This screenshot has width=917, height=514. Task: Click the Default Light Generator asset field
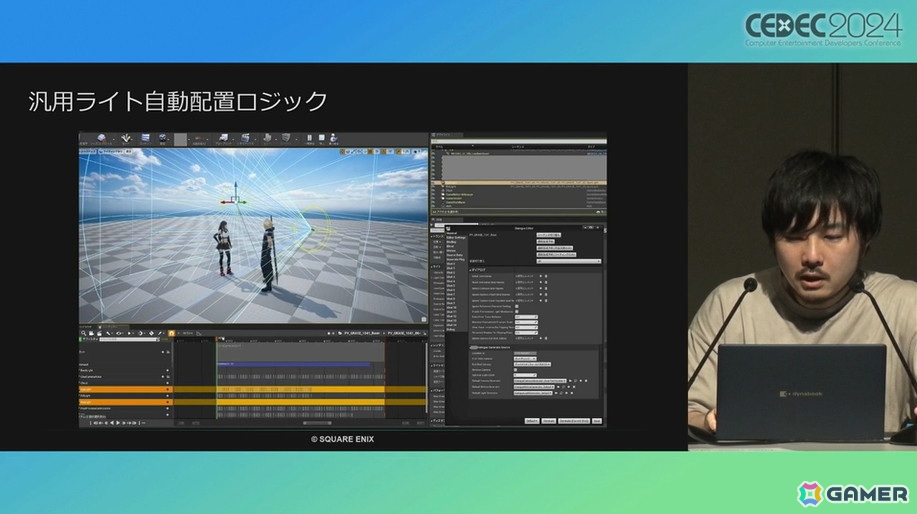pos(533,393)
